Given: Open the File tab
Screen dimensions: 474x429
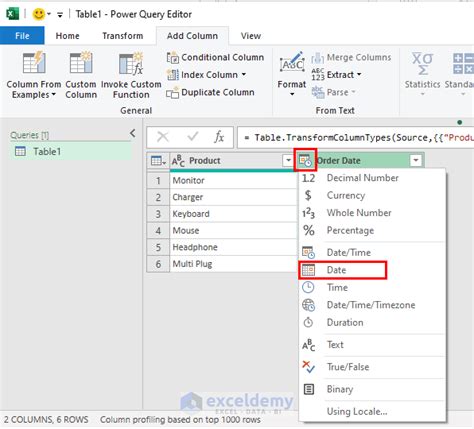Looking at the screenshot, I should pos(22,36).
